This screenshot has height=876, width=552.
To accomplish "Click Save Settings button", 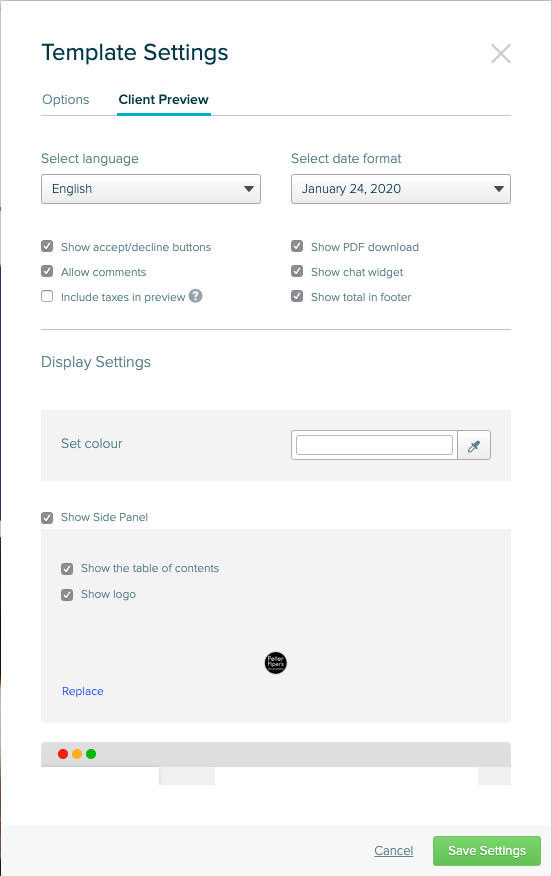I will [487, 850].
